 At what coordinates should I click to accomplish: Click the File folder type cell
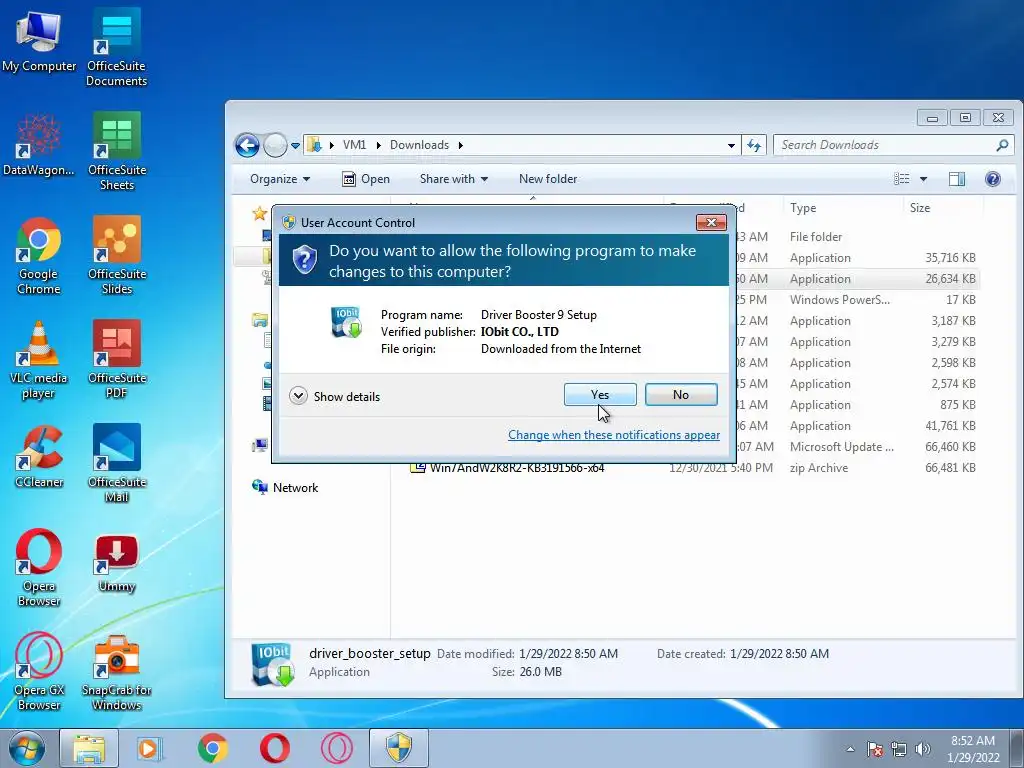click(816, 236)
